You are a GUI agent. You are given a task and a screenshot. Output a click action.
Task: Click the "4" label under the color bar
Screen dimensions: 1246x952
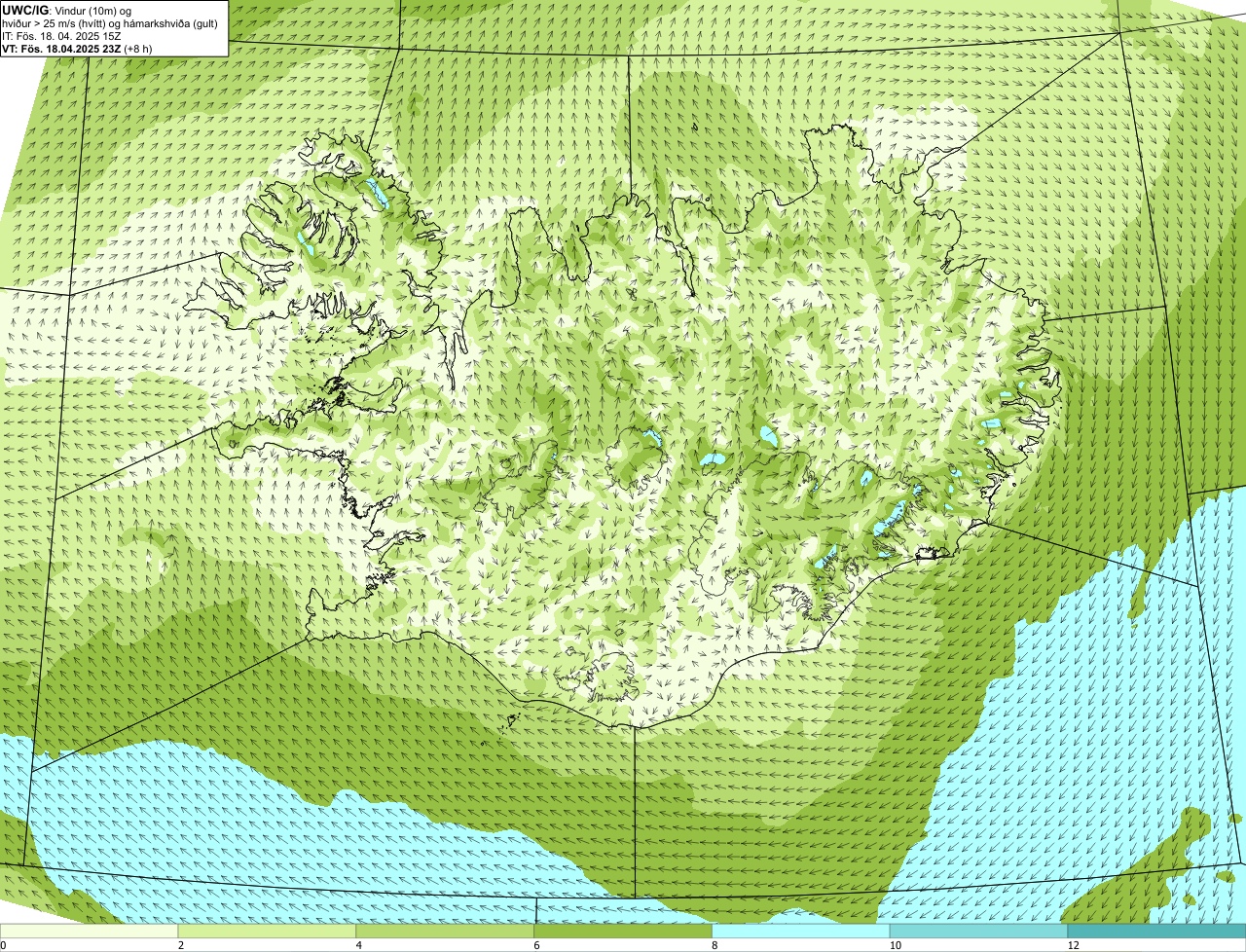coord(358,945)
